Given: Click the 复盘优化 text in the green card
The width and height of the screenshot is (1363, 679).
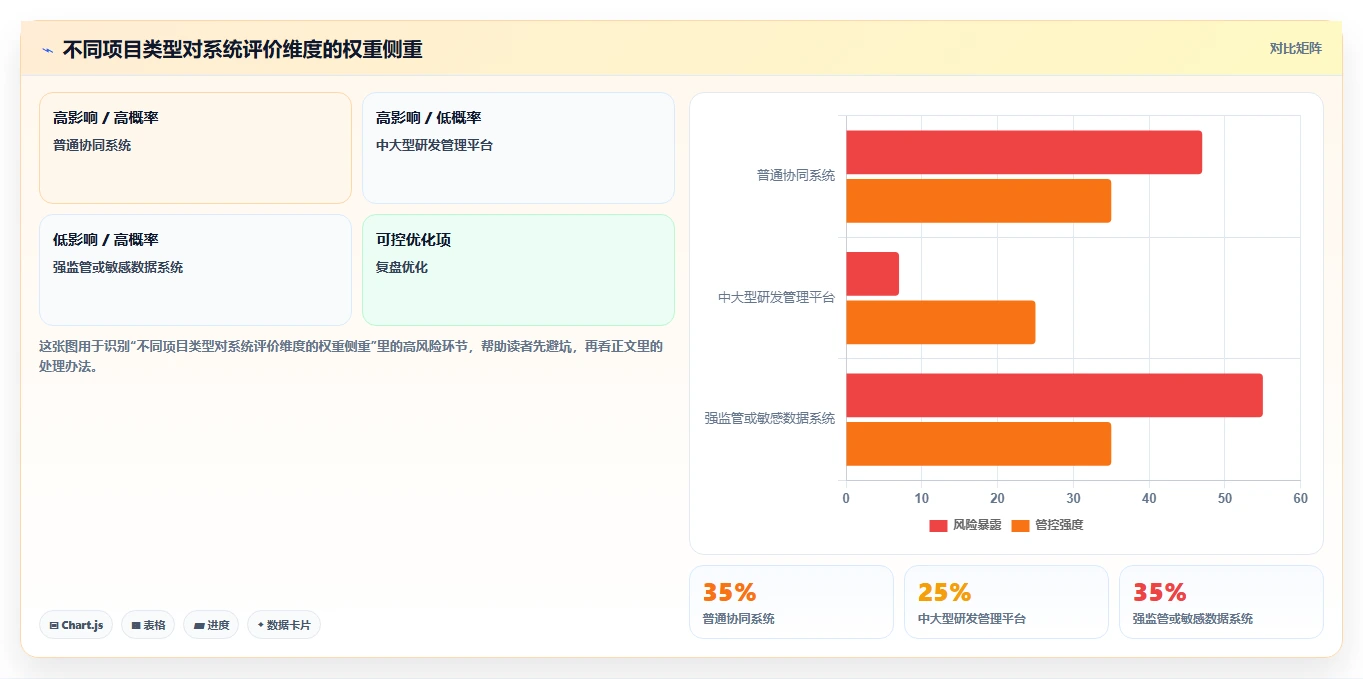Looking at the screenshot, I should [x=402, y=268].
